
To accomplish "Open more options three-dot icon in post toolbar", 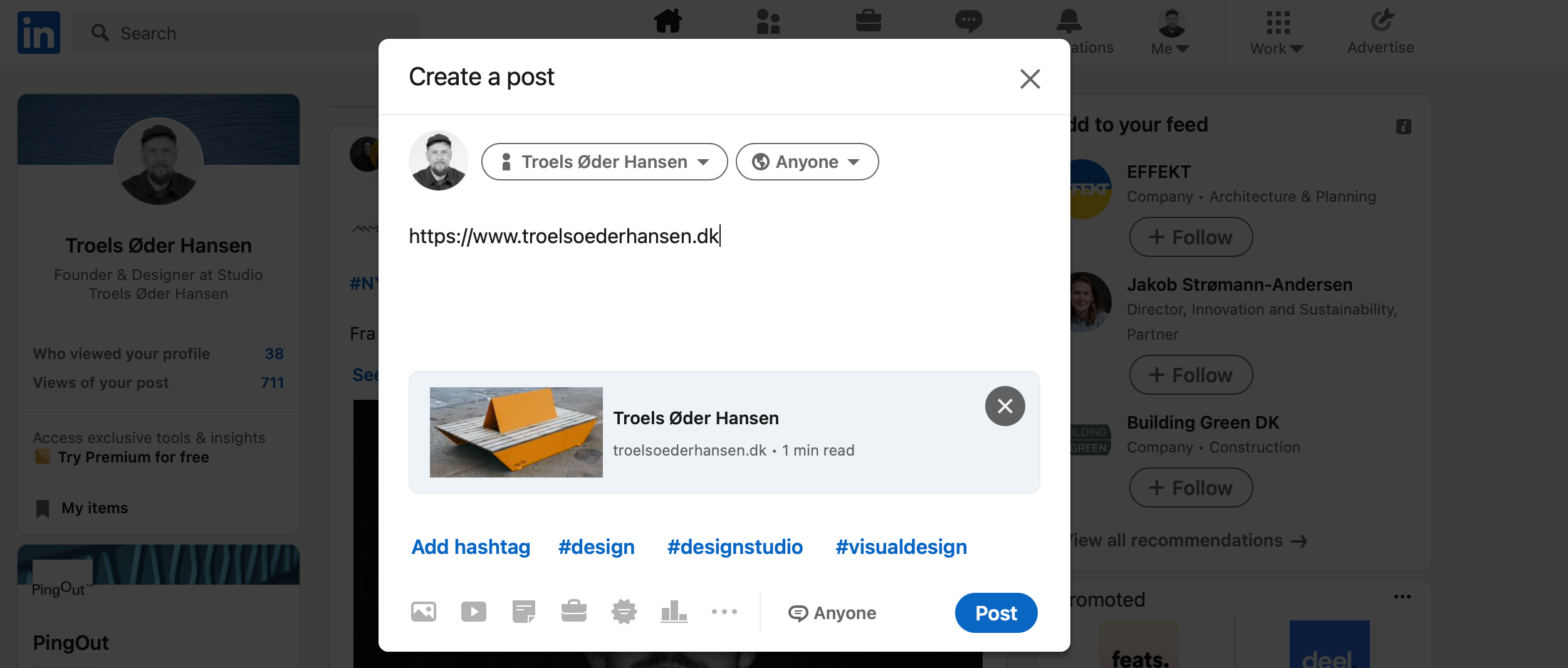I will coord(724,612).
